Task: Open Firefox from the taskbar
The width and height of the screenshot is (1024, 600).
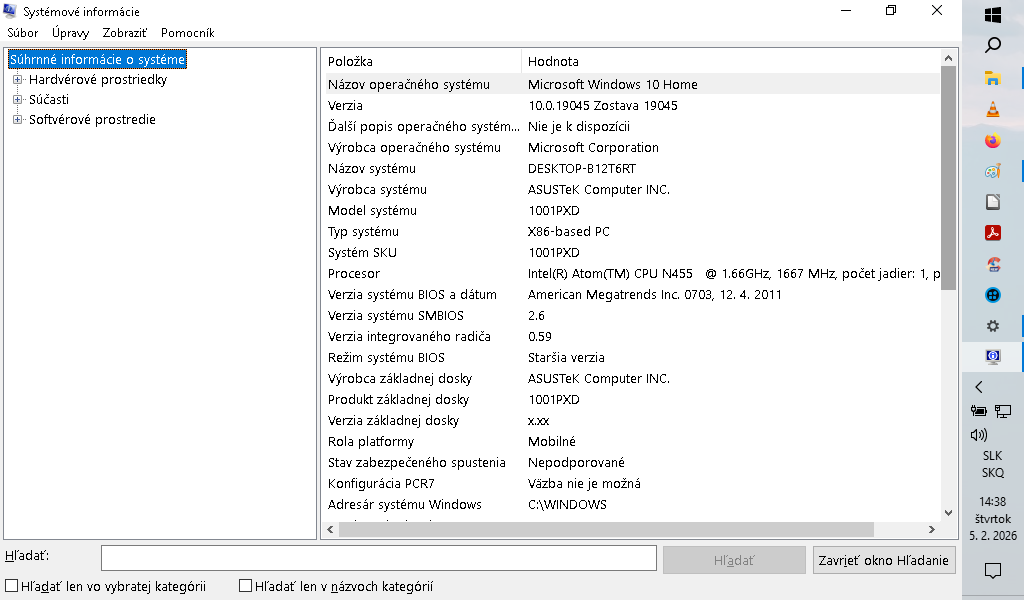Action: coord(993,141)
